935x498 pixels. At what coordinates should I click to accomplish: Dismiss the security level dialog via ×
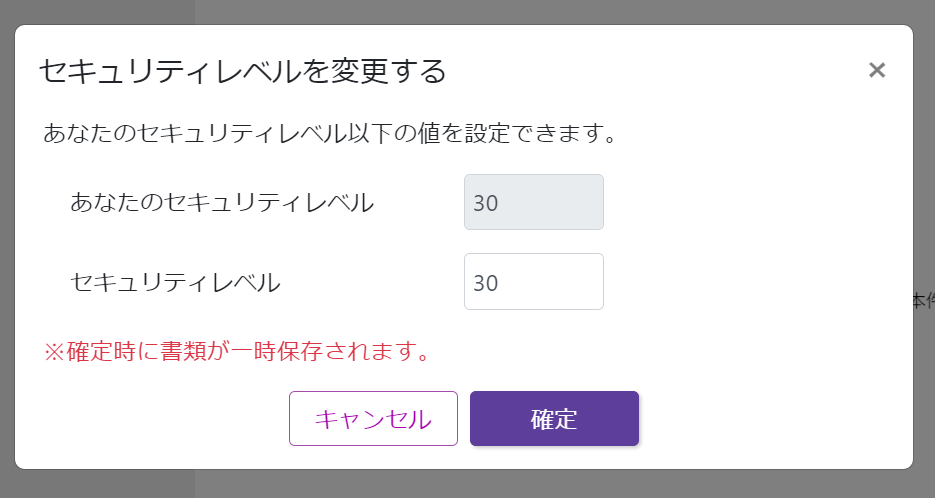point(877,70)
